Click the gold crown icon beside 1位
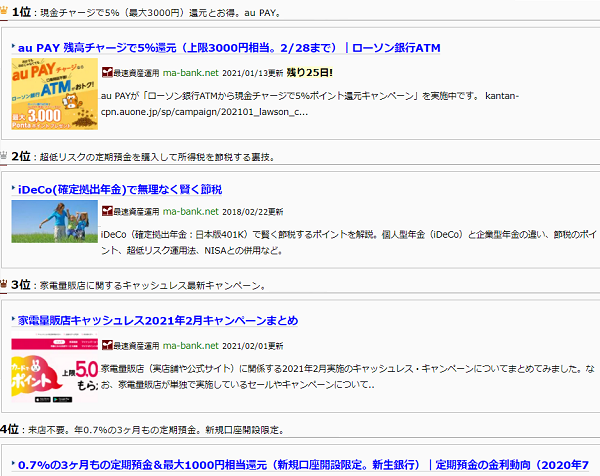Screen dimensions: 600x476 click(x=4, y=11)
